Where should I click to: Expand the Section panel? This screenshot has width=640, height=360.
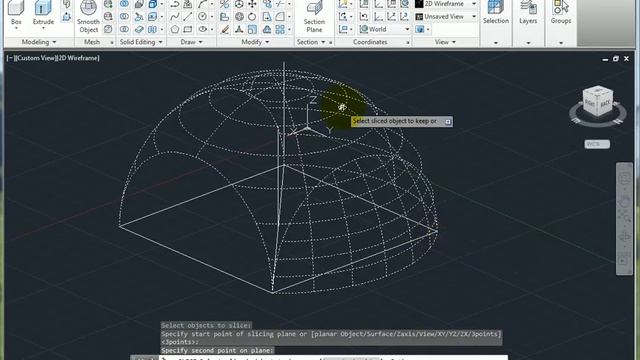(311, 42)
